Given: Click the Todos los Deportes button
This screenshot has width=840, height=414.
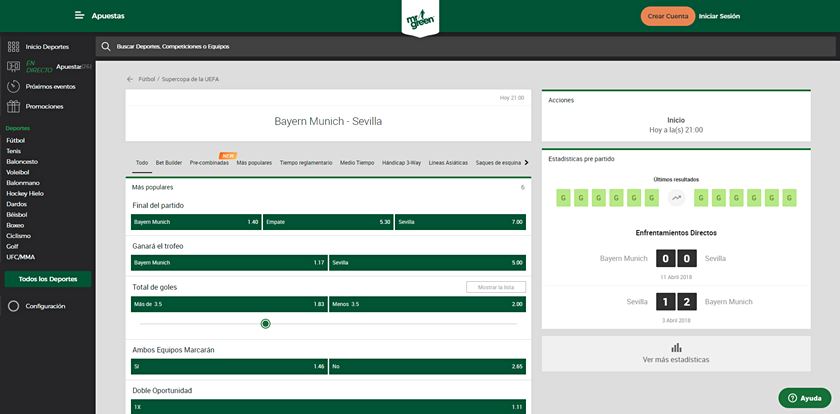Looking at the screenshot, I should [x=48, y=279].
